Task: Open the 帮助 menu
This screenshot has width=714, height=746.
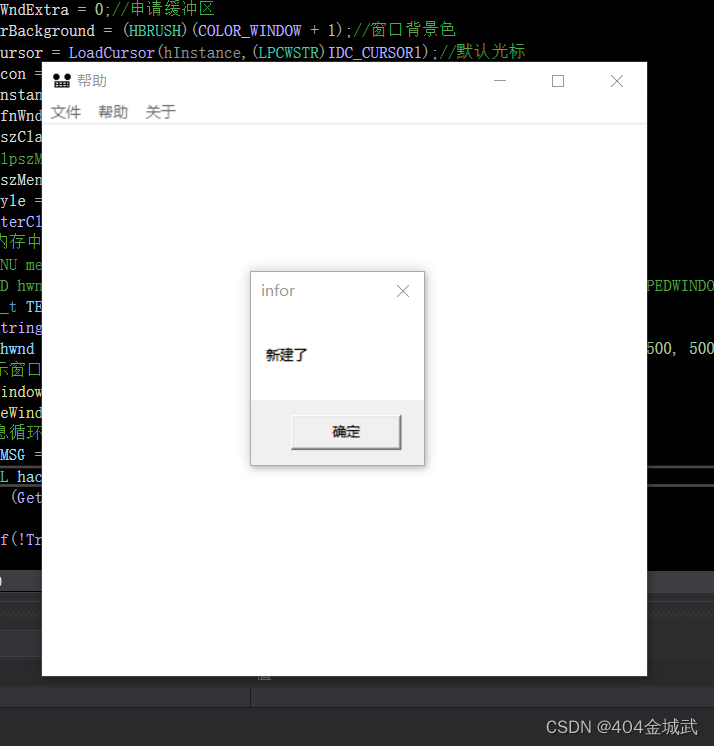Action: (x=113, y=112)
